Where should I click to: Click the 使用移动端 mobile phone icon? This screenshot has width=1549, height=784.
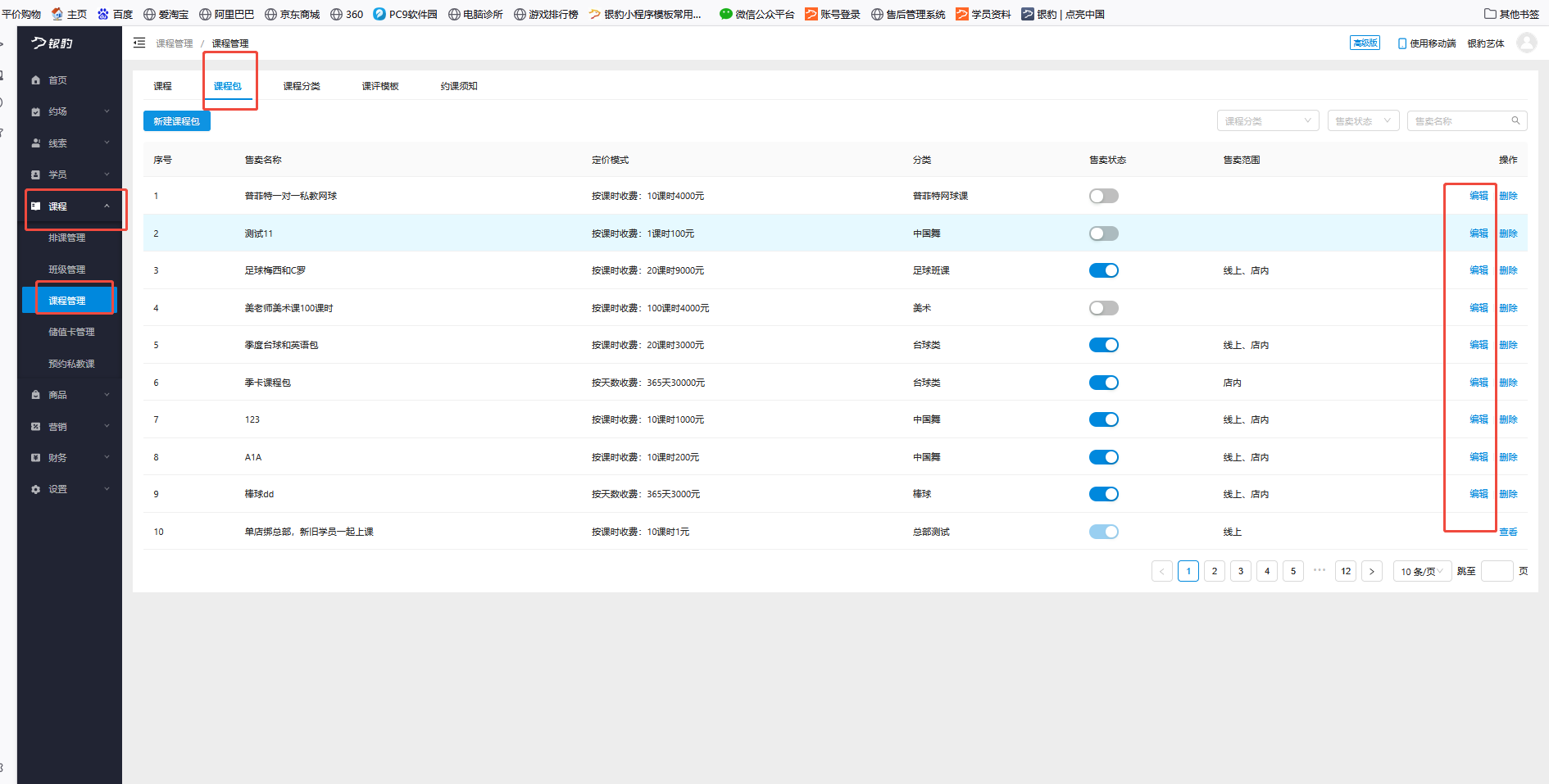point(1401,43)
